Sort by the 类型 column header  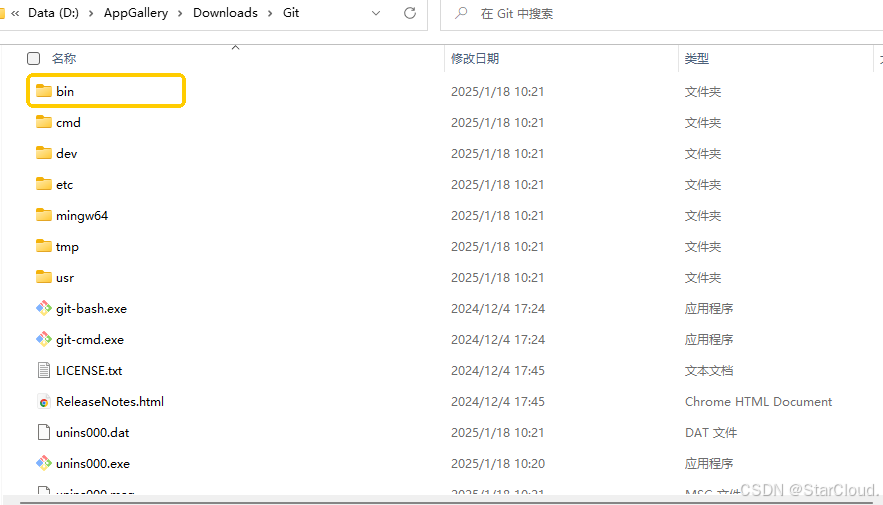(697, 59)
